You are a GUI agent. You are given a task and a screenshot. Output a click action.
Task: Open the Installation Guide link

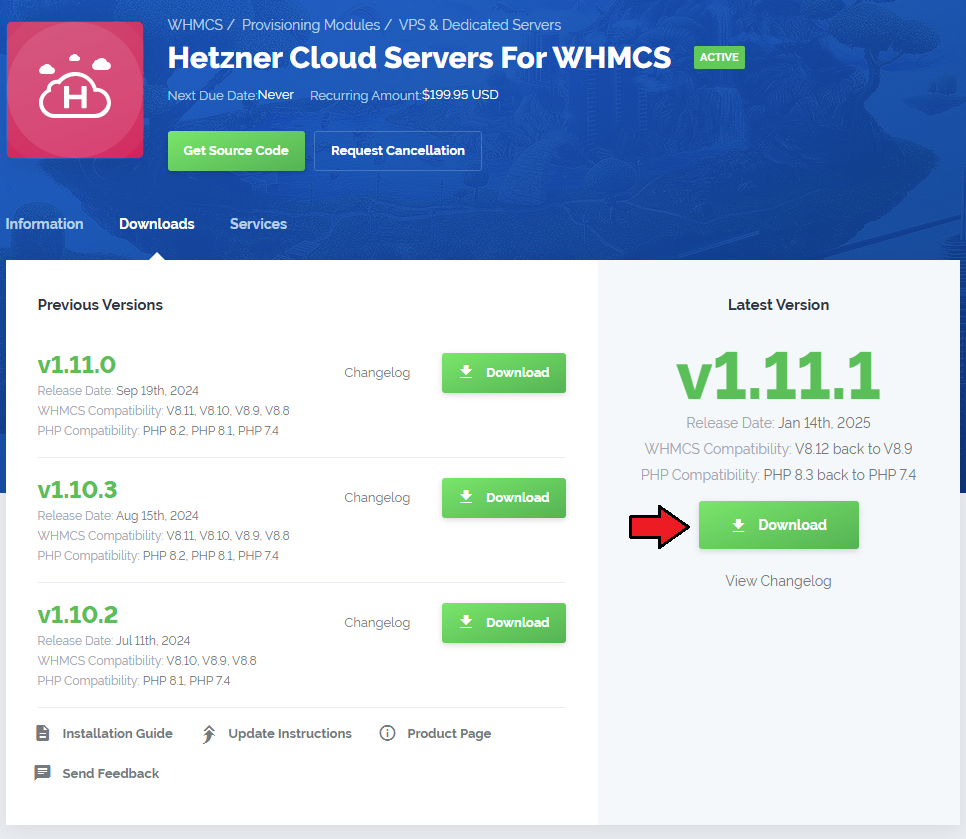click(x=117, y=733)
